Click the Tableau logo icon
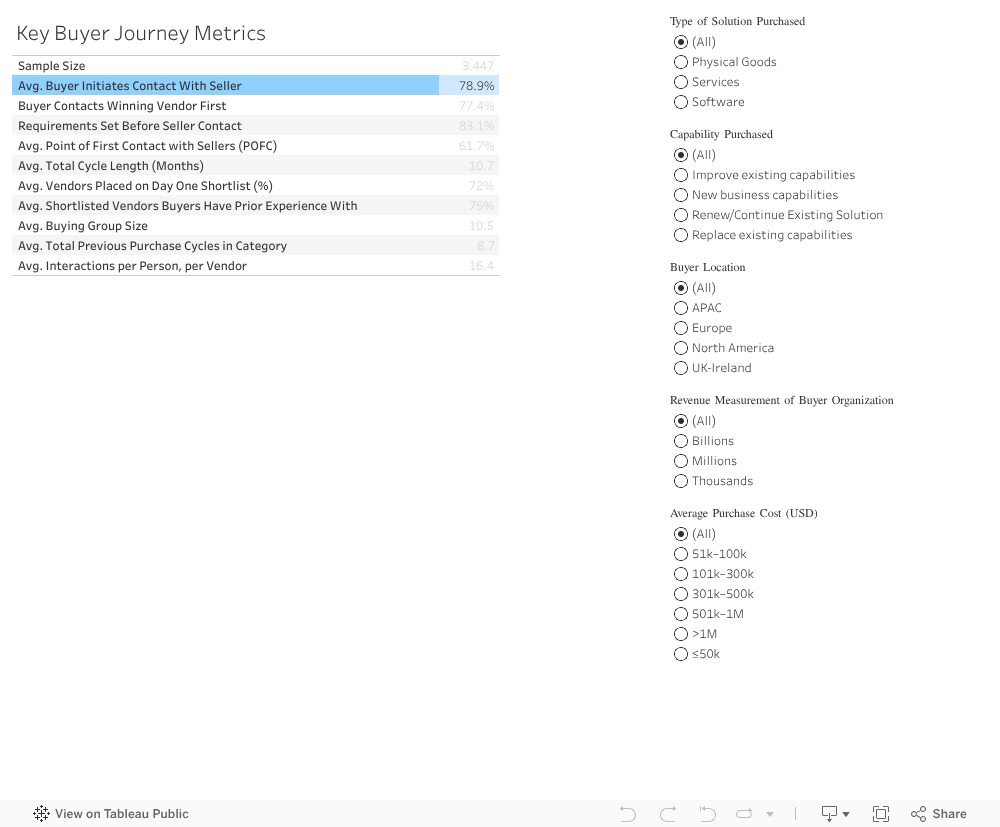 coord(41,814)
